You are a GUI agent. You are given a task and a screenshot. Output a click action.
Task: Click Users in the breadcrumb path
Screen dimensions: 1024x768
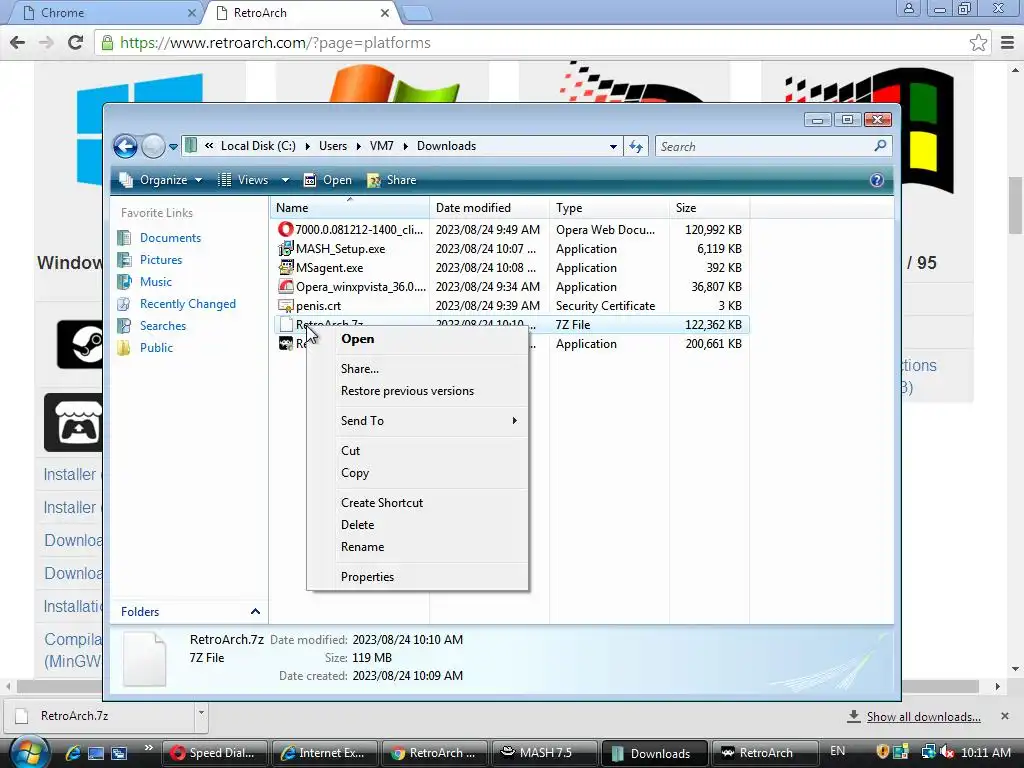(333, 146)
